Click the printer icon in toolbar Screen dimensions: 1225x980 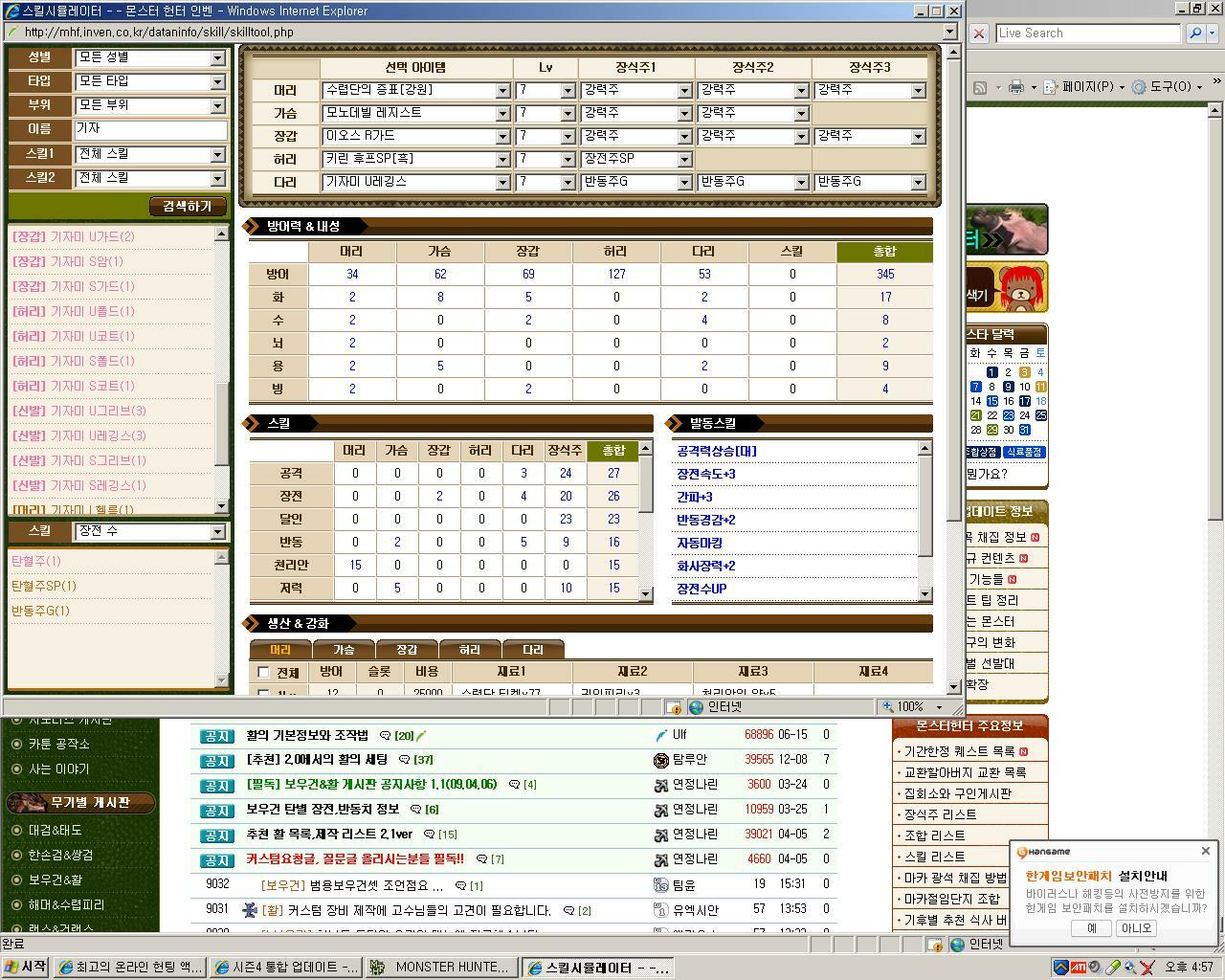[x=1015, y=87]
